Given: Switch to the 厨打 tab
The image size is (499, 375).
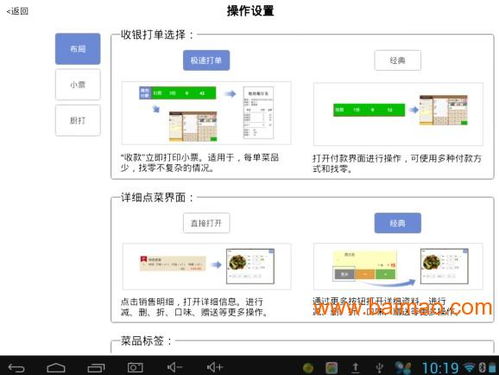Looking at the screenshot, I should click(78, 120).
